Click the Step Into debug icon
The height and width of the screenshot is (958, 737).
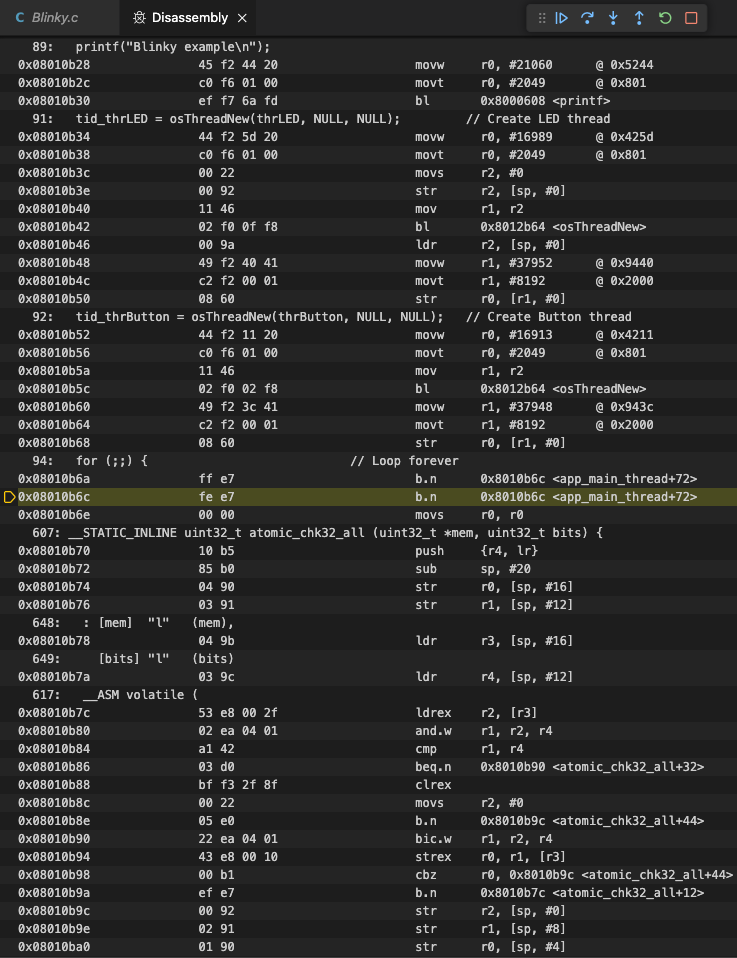(x=613, y=18)
